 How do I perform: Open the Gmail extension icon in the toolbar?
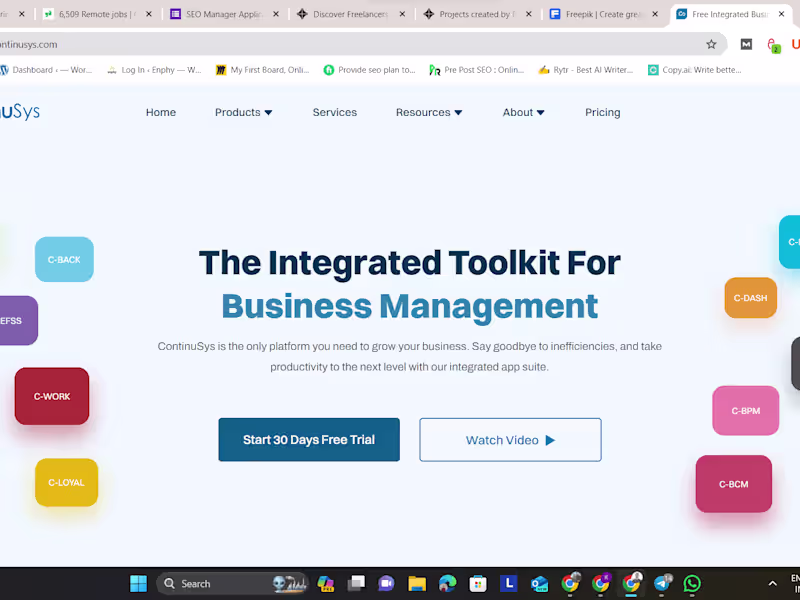(x=745, y=44)
